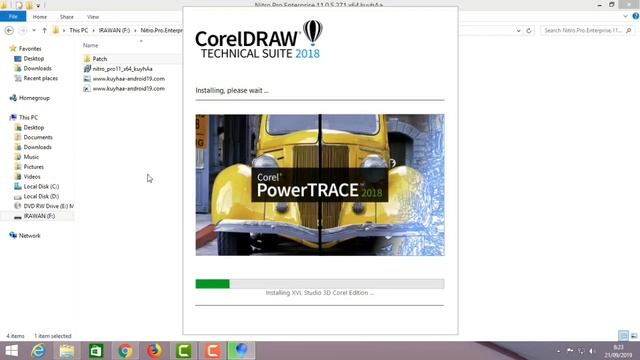Select nitro_pro11_x64_kuyhAa file
640x360 pixels.
(x=122, y=69)
